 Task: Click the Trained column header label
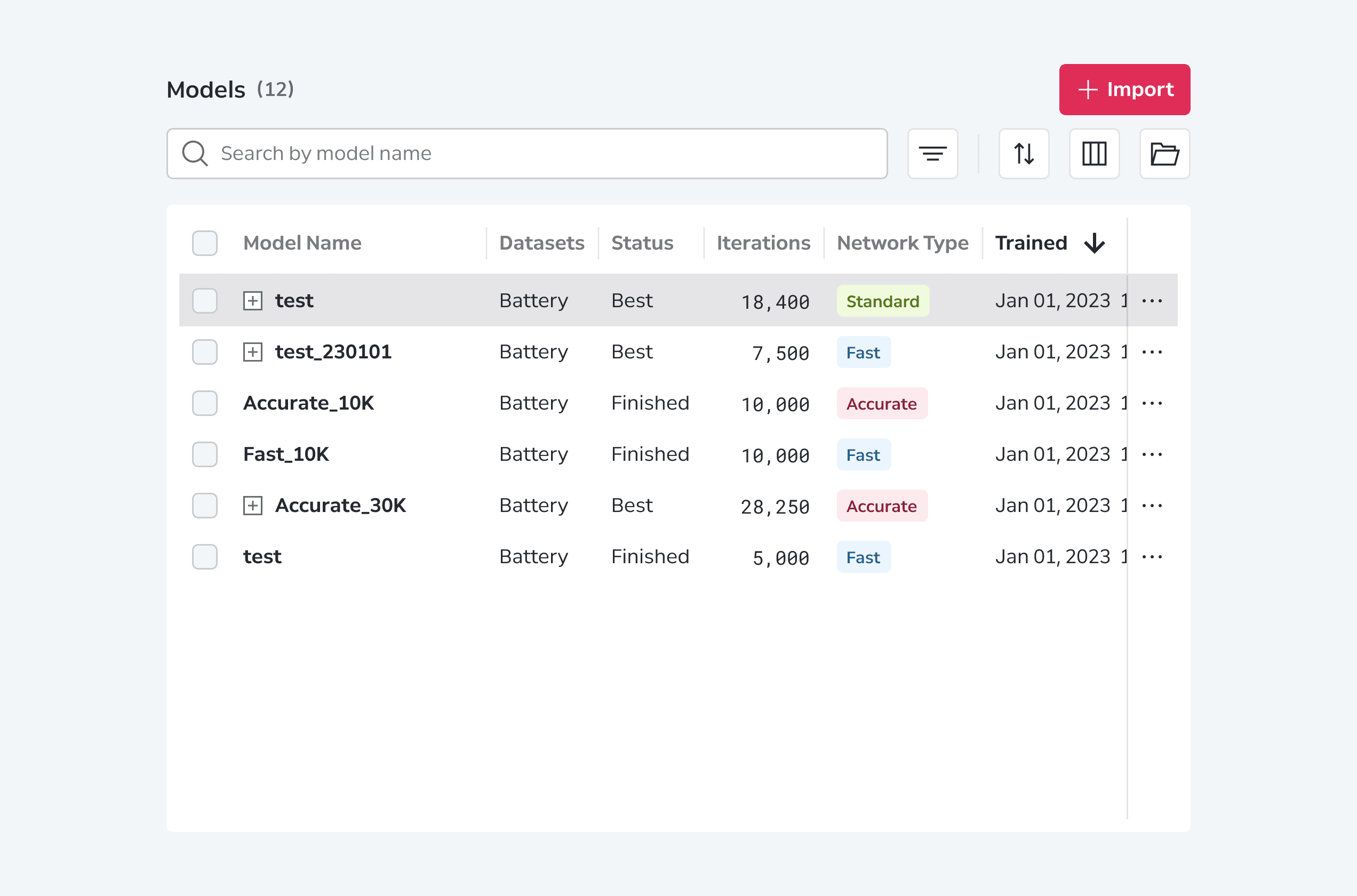(1031, 243)
